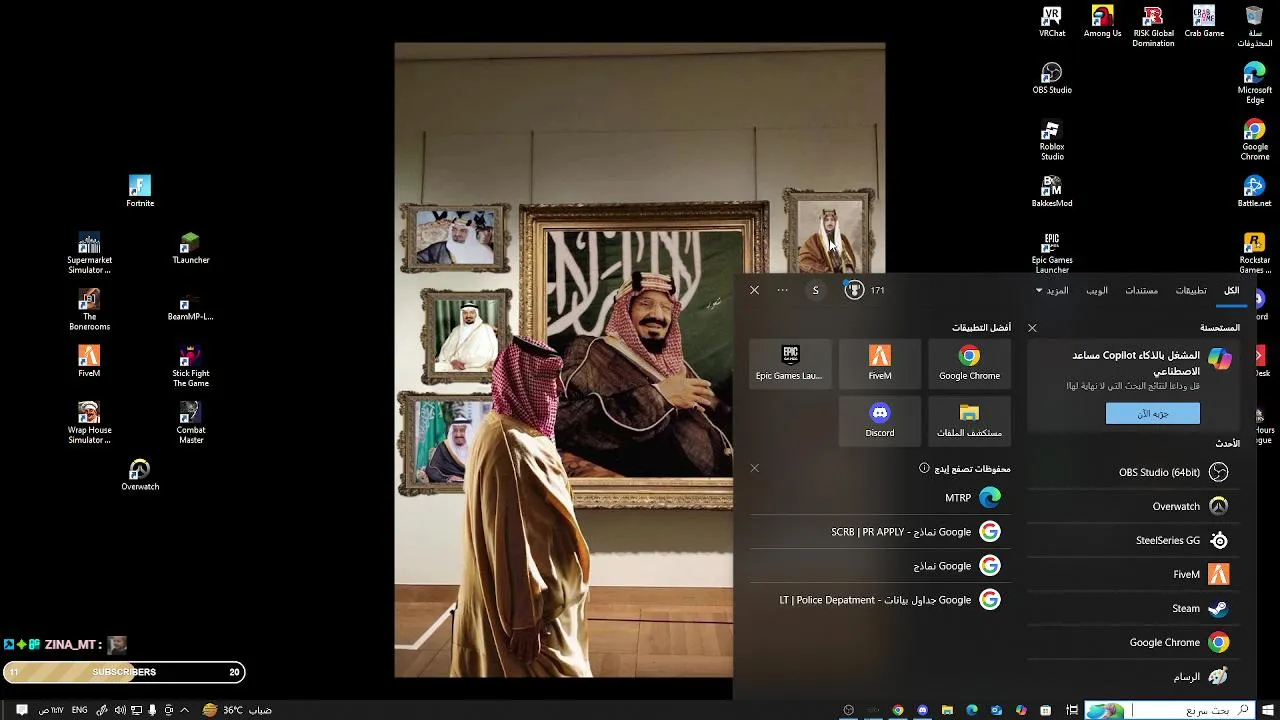Open FiveM desktop shortcut on left

pos(89,362)
